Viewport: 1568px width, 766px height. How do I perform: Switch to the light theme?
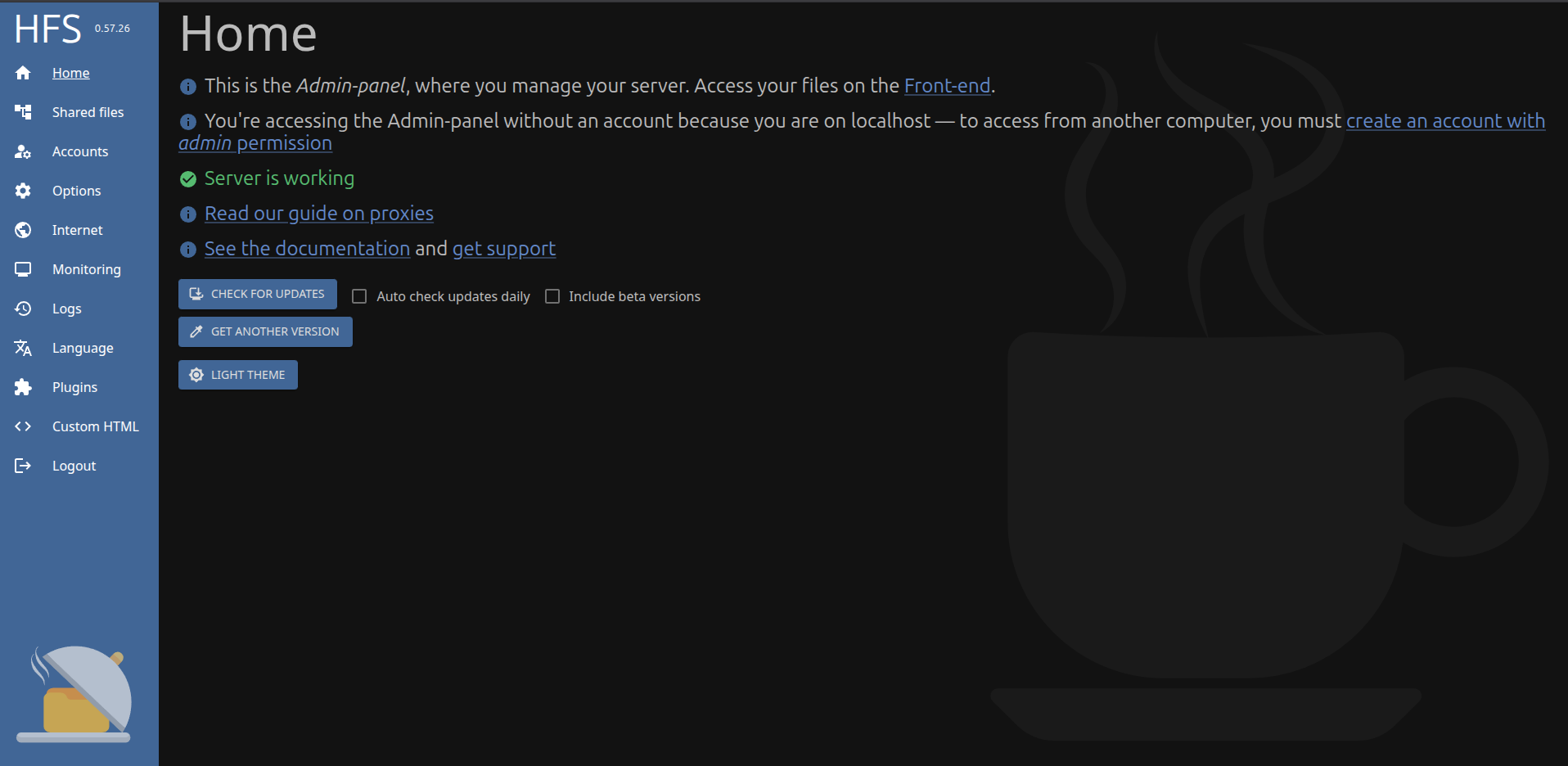tap(238, 375)
